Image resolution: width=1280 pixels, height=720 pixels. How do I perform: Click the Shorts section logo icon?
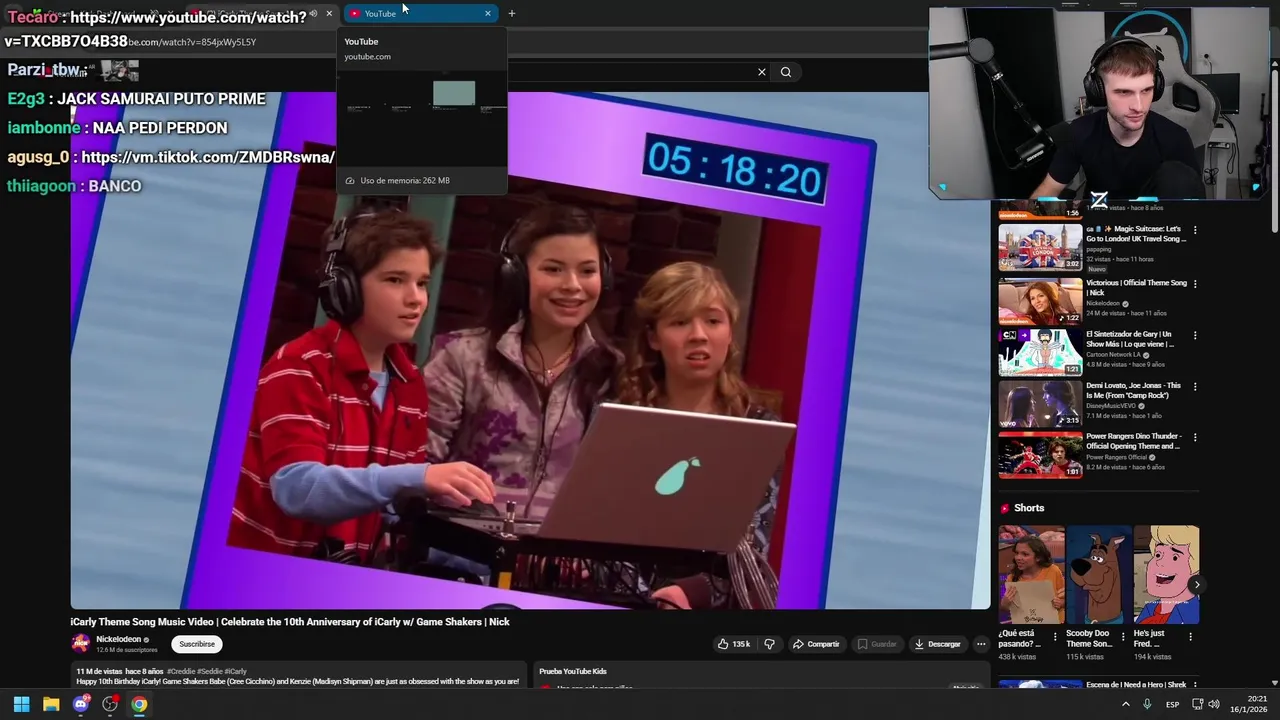tap(1005, 508)
